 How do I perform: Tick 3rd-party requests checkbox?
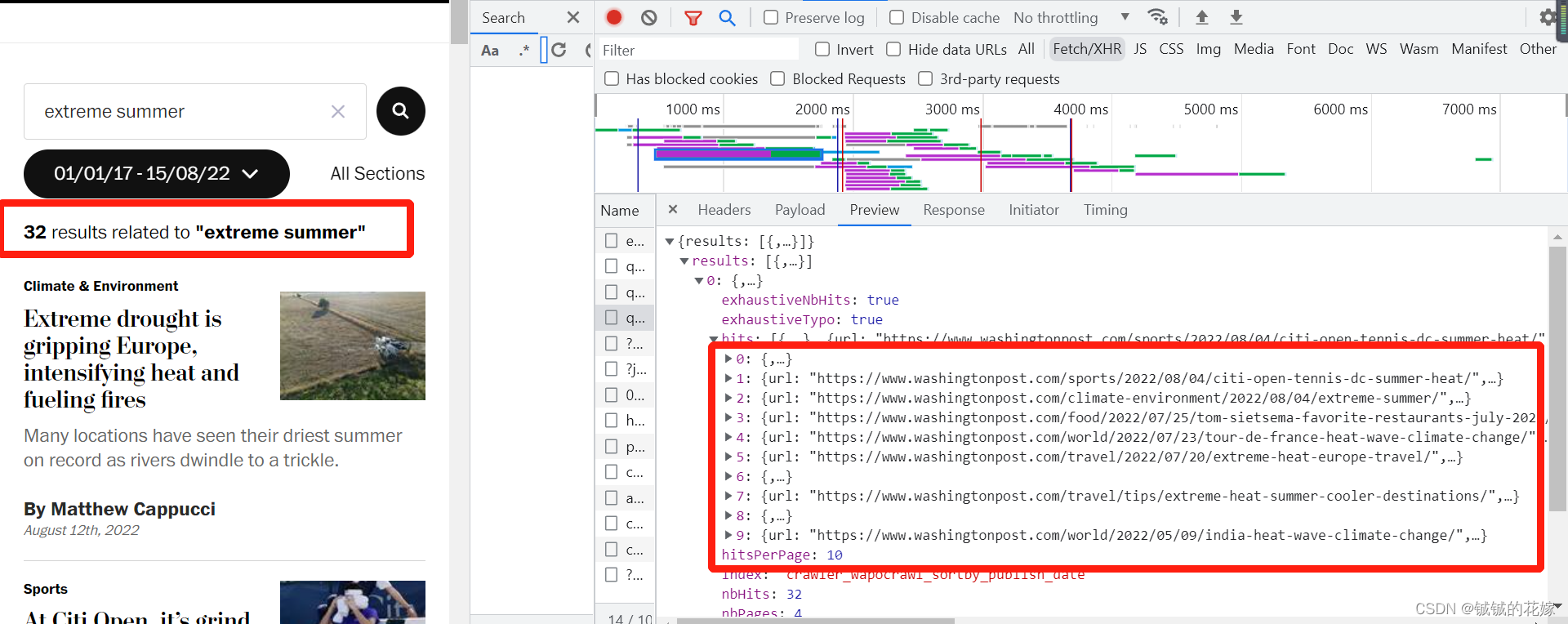pos(925,78)
